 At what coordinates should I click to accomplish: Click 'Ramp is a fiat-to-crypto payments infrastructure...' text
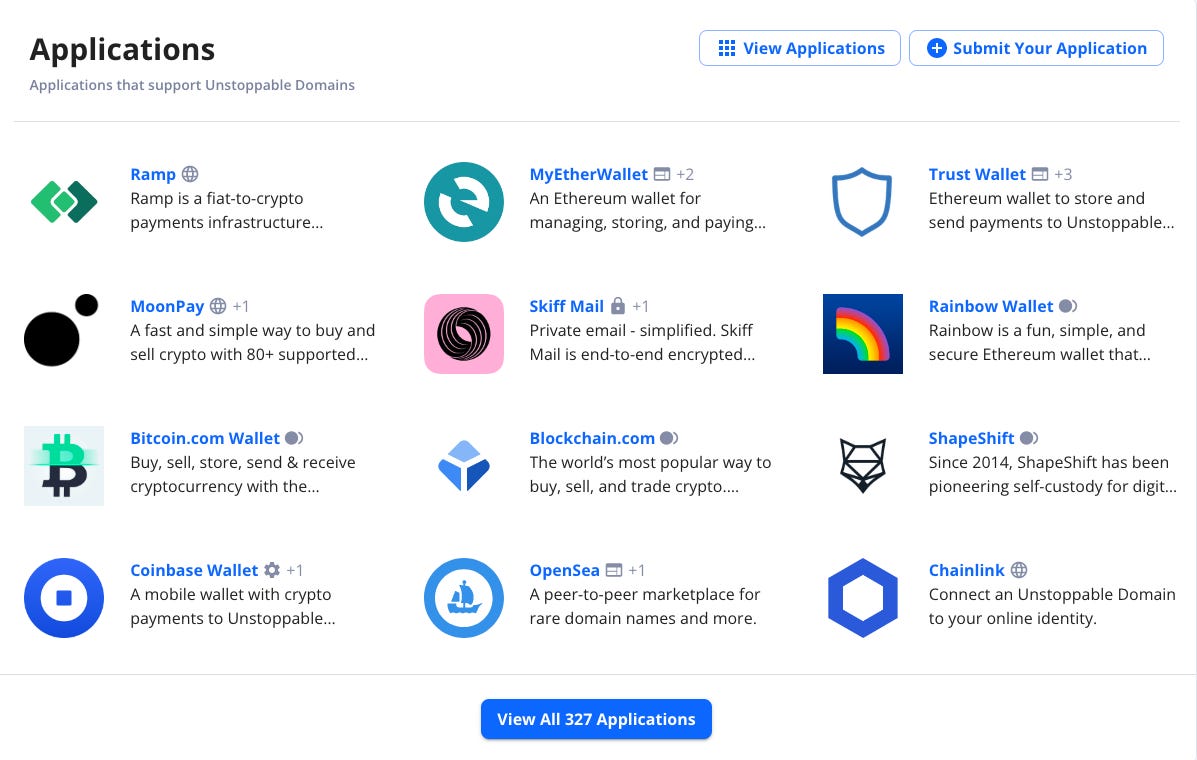(227, 210)
